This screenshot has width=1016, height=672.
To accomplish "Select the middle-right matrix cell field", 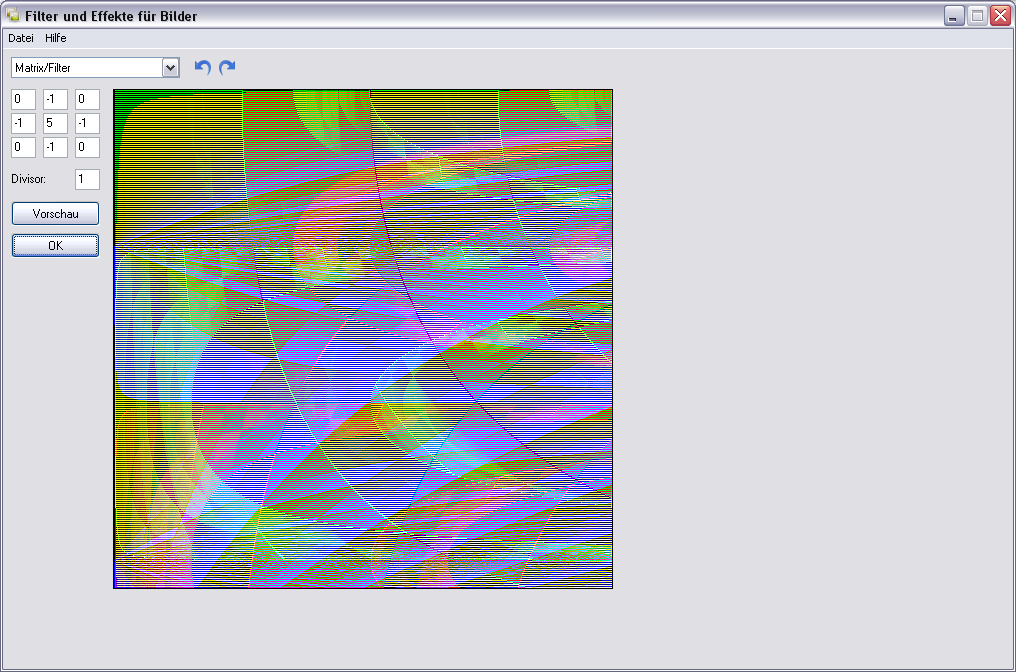I will [x=87, y=123].
